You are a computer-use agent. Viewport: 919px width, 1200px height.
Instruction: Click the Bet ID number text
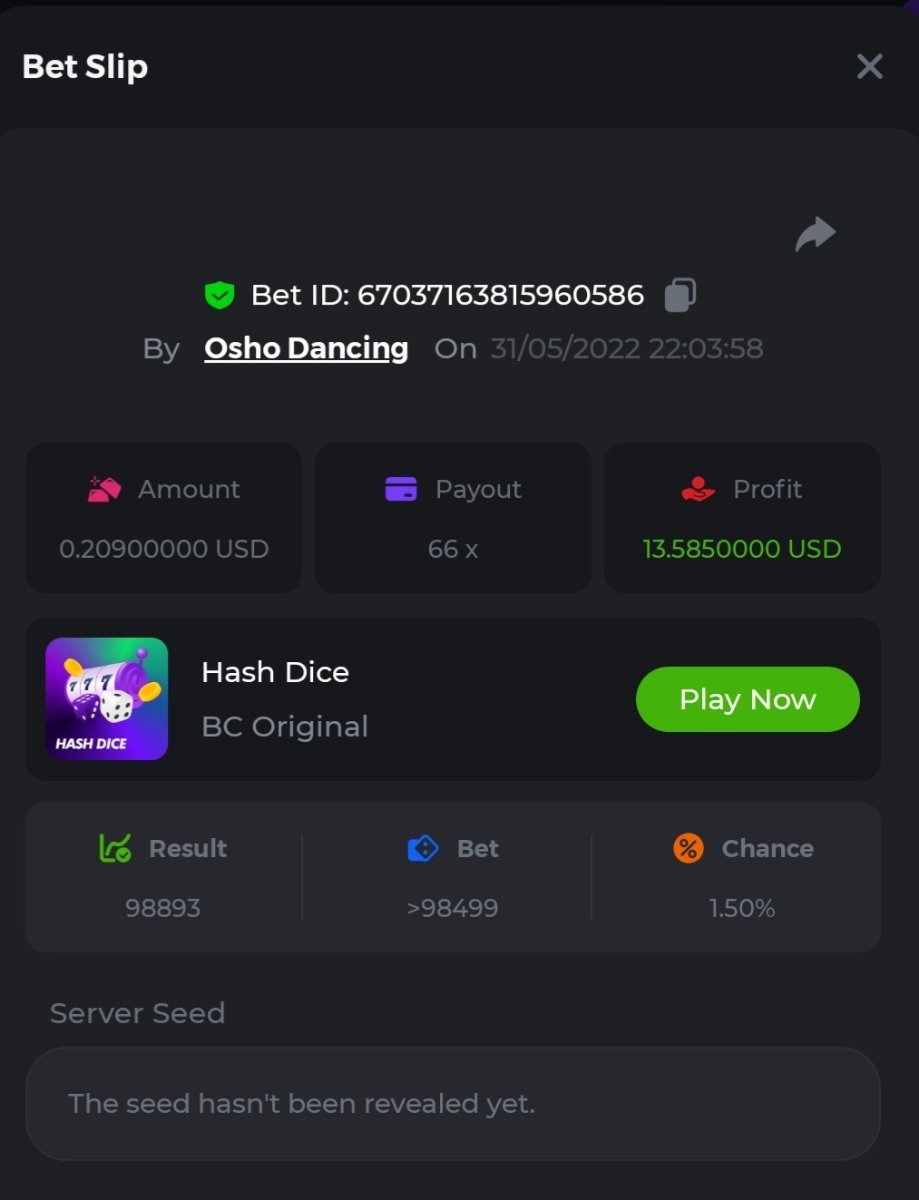[x=500, y=295]
